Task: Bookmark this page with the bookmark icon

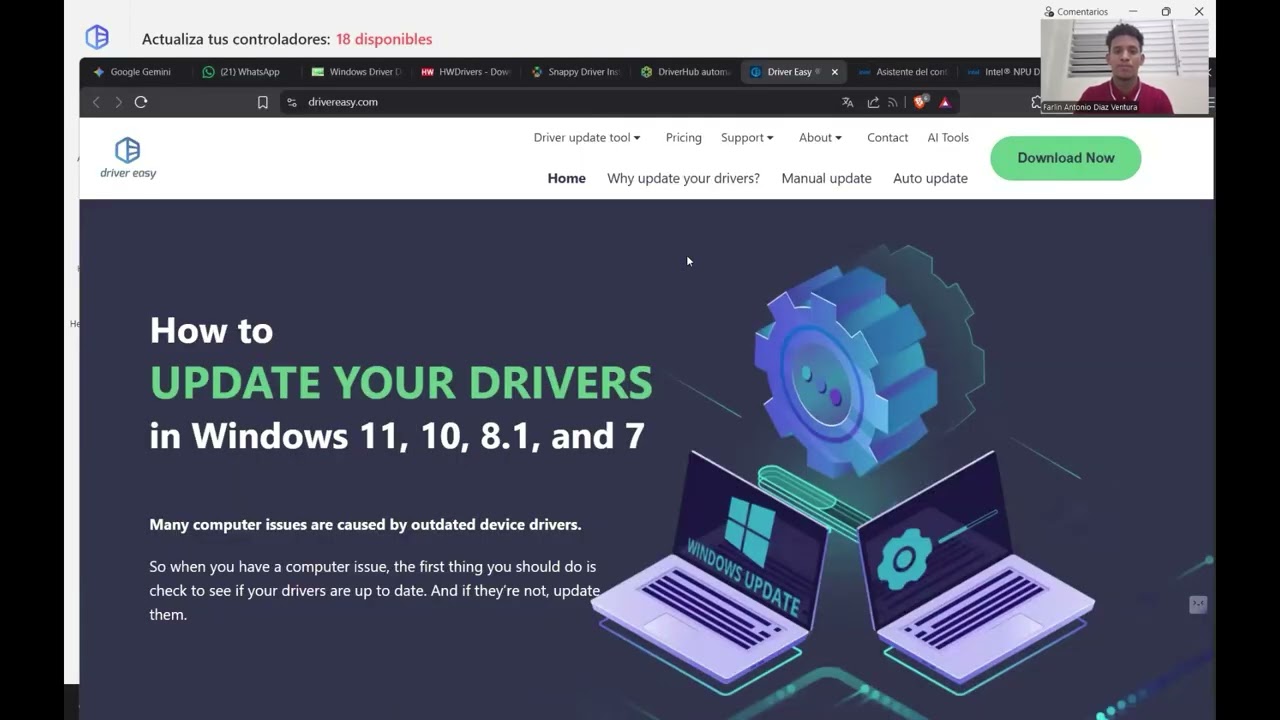Action: tap(263, 102)
